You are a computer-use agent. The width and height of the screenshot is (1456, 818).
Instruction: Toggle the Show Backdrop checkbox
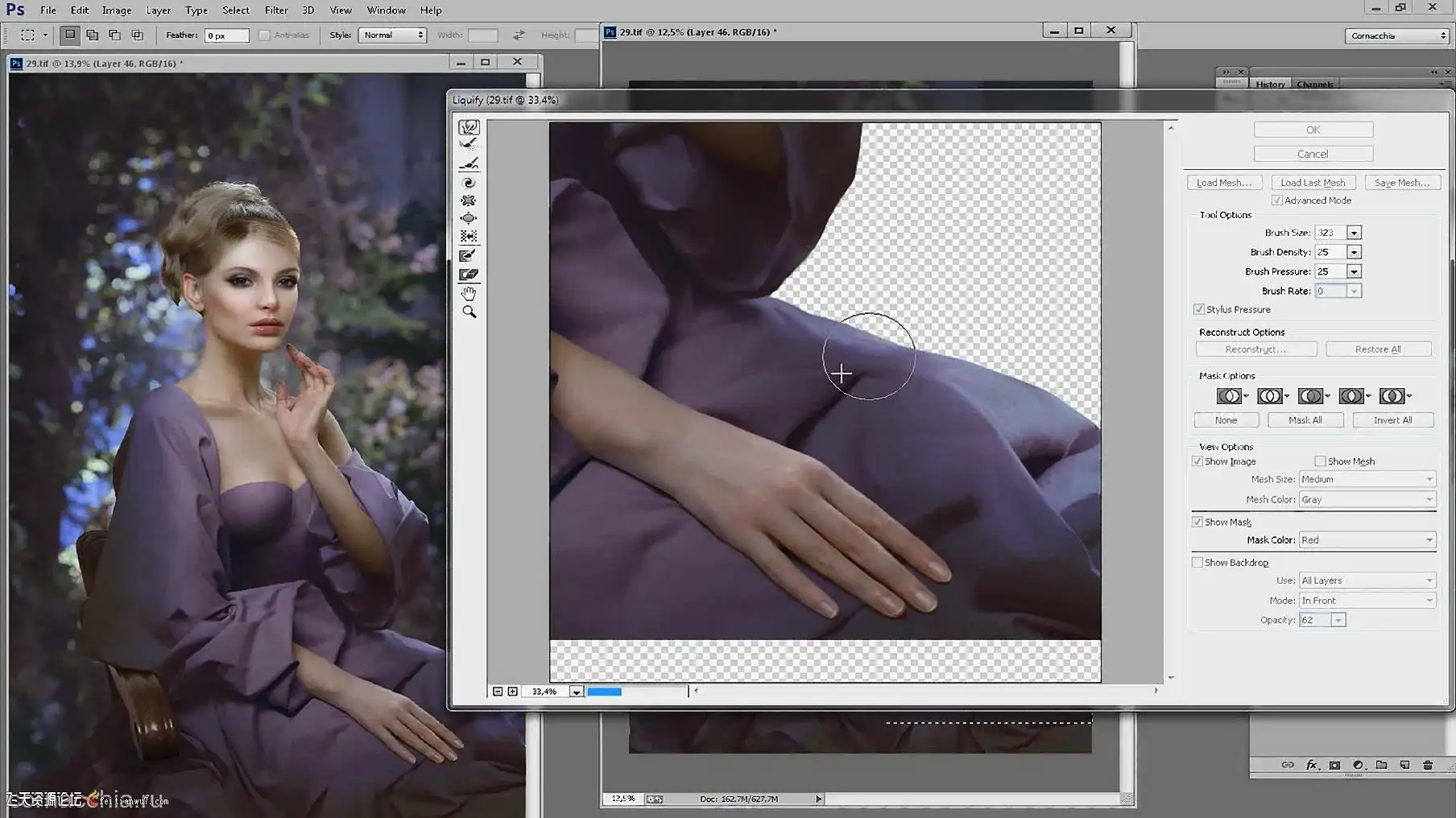click(1197, 563)
